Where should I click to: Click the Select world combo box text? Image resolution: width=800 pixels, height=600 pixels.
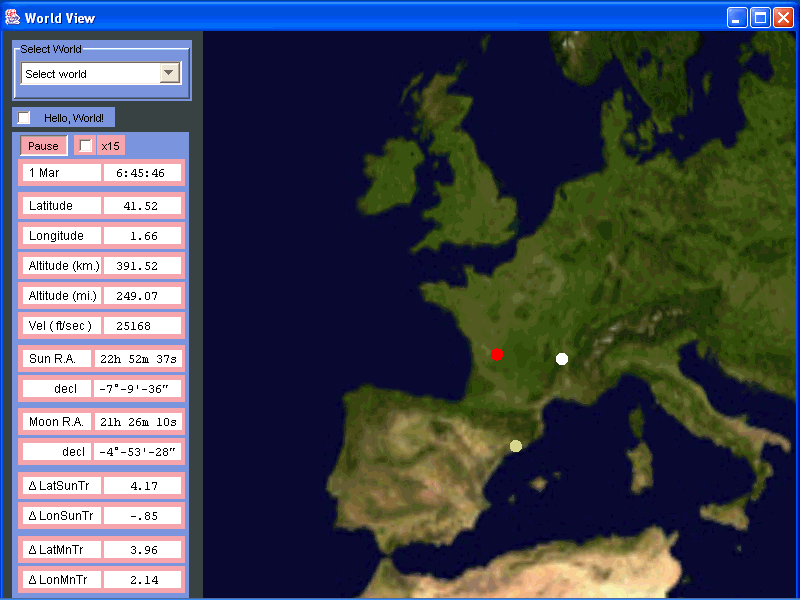click(90, 74)
